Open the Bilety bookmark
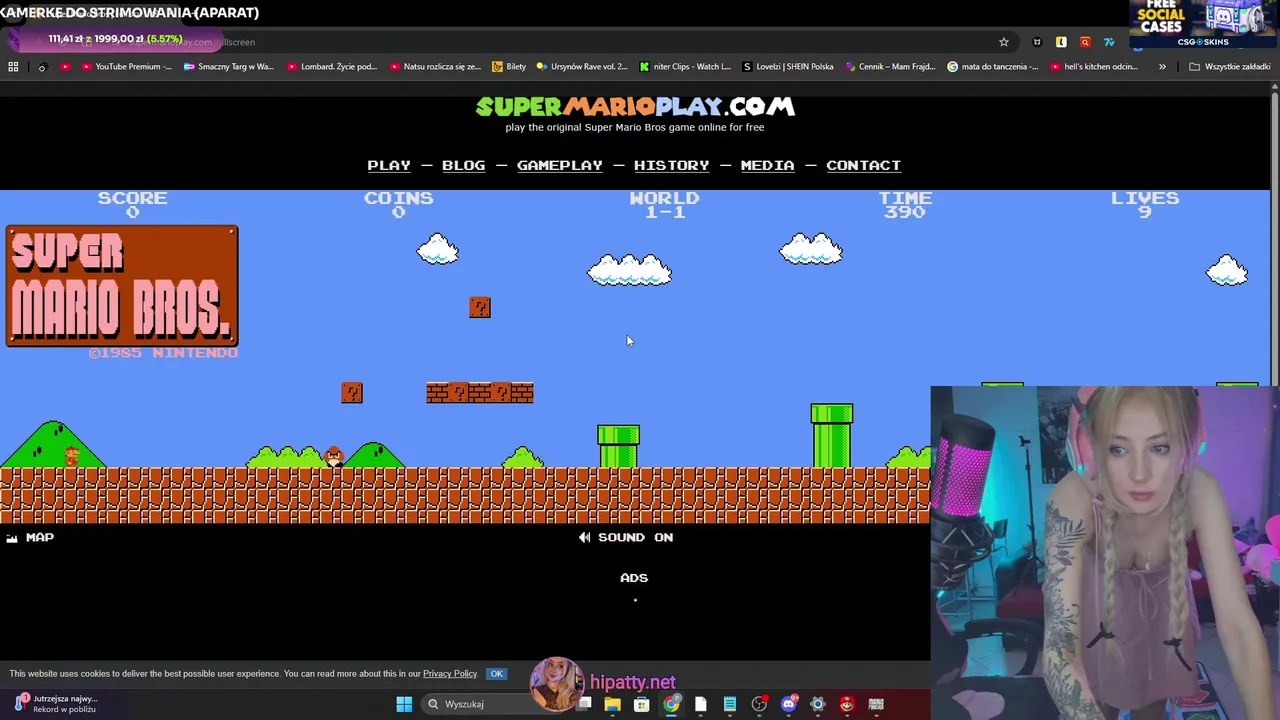This screenshot has height=720, width=1280. 509,67
